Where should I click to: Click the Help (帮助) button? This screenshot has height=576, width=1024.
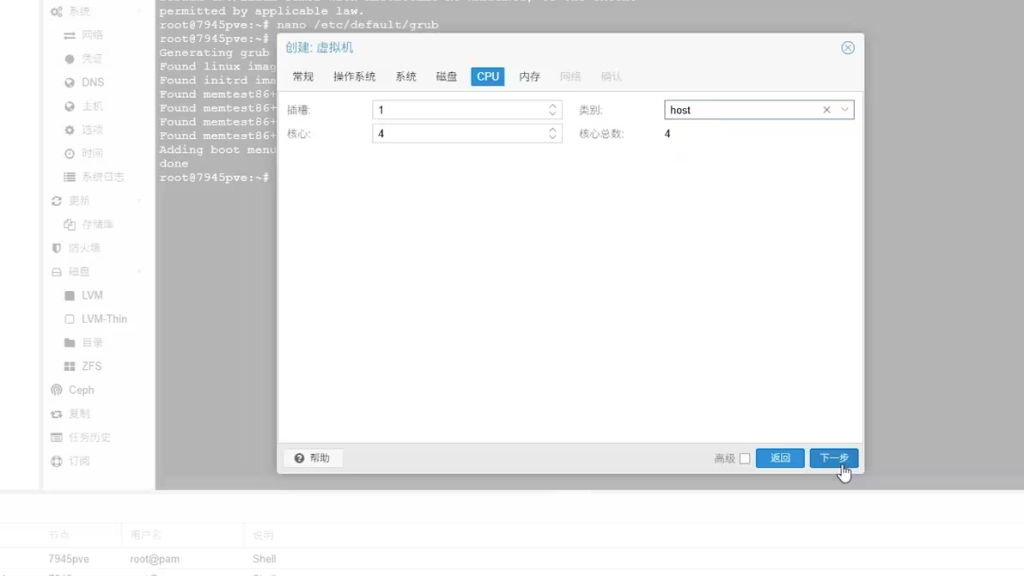tap(312, 458)
